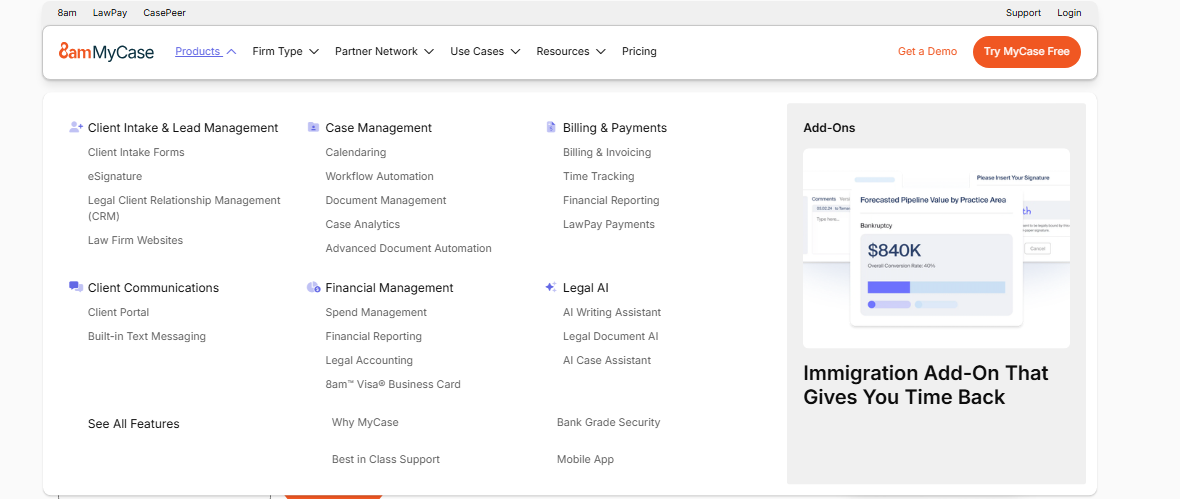
Task: Open the Legal AI heading link
Action: pos(585,288)
